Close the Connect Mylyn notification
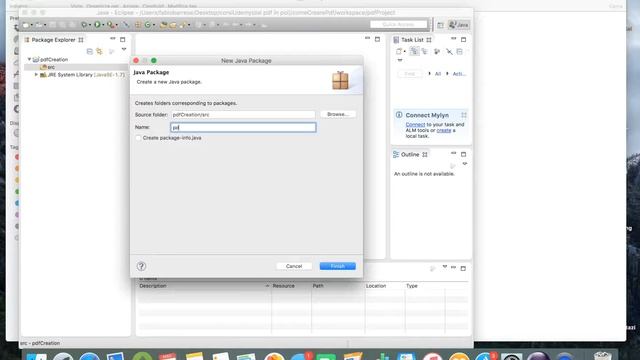Image resolution: width=640 pixels, height=360 pixels. click(x=464, y=115)
